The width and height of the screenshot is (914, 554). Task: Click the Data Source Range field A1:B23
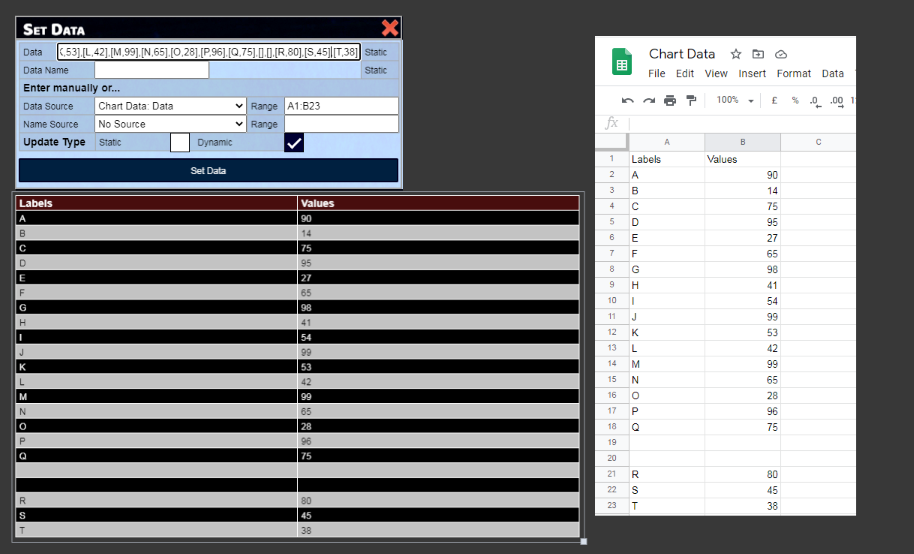click(341, 106)
